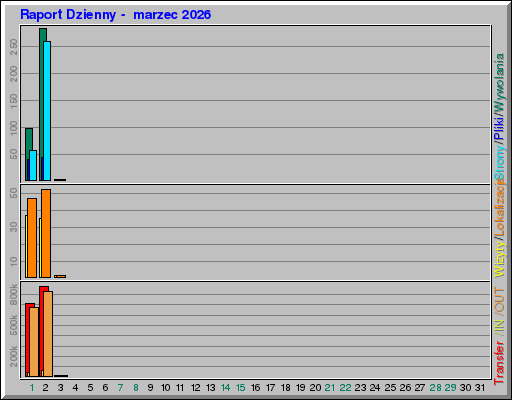
Task: Click day "5" on the x-axis
Action: (90, 388)
